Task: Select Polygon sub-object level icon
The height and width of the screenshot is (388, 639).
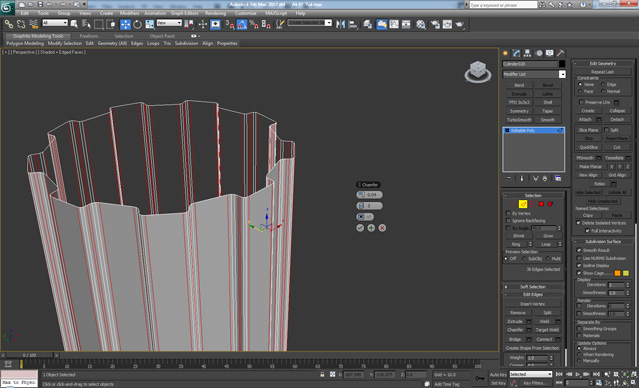Action: [x=541, y=204]
